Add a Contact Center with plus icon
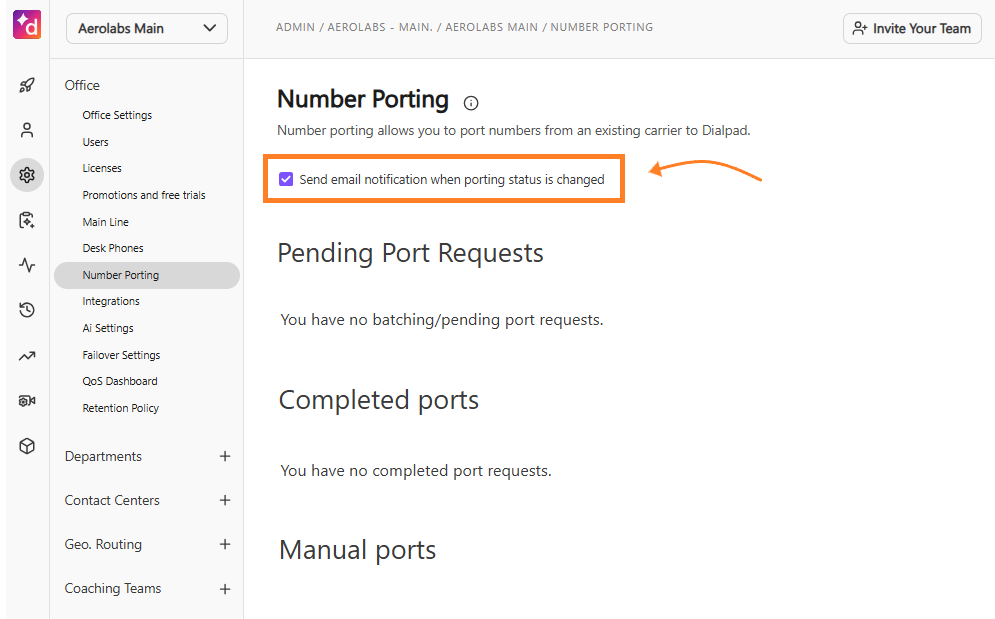This screenshot has height=619, width=995. pyautogui.click(x=225, y=500)
